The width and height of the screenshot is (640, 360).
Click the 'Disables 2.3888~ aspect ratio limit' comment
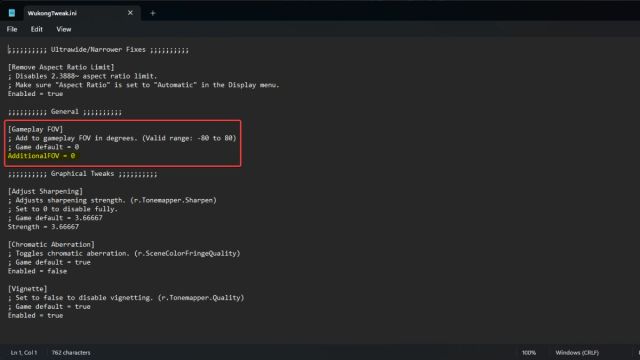tap(82, 76)
